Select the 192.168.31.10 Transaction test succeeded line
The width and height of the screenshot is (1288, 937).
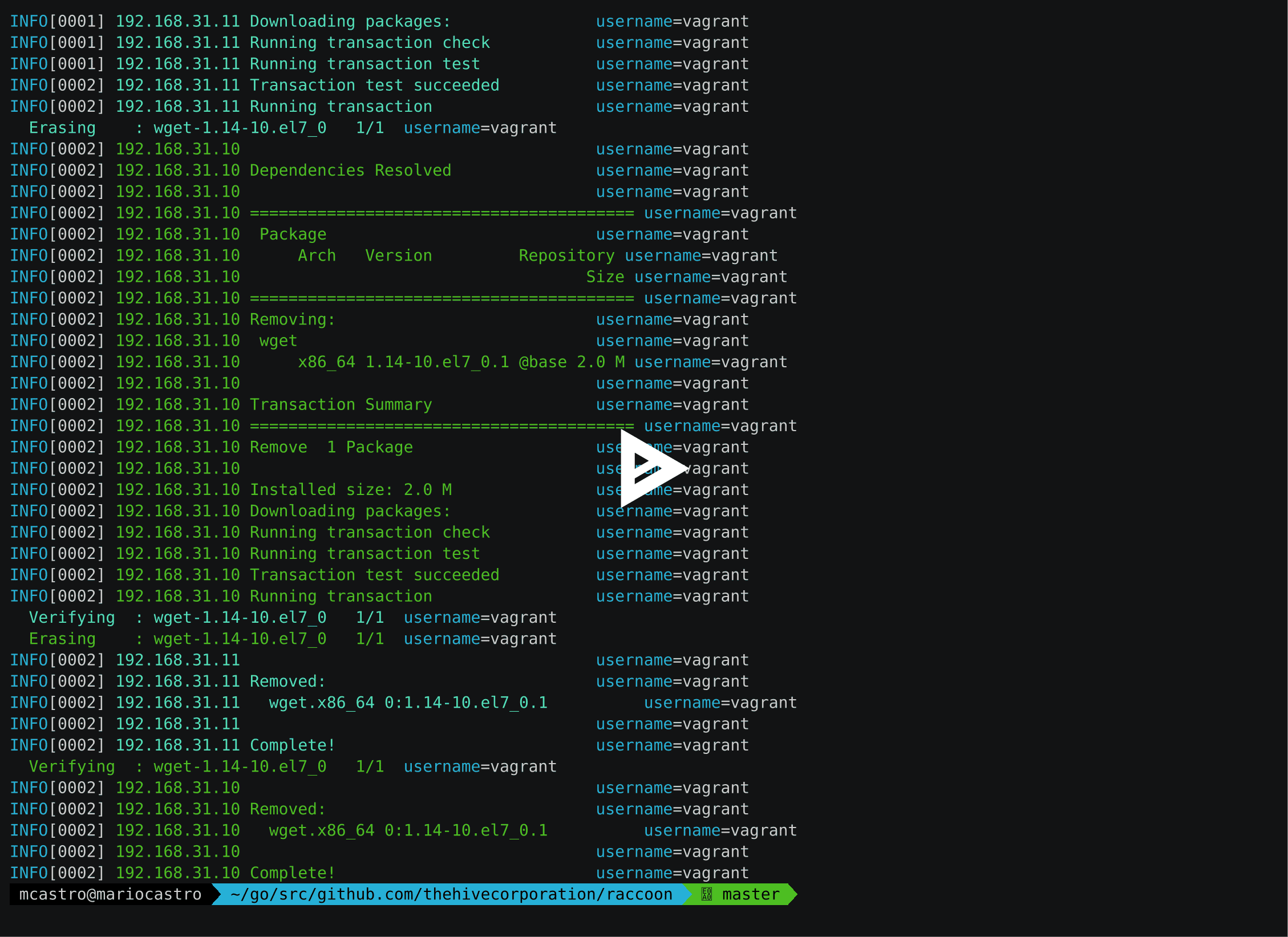[379, 575]
